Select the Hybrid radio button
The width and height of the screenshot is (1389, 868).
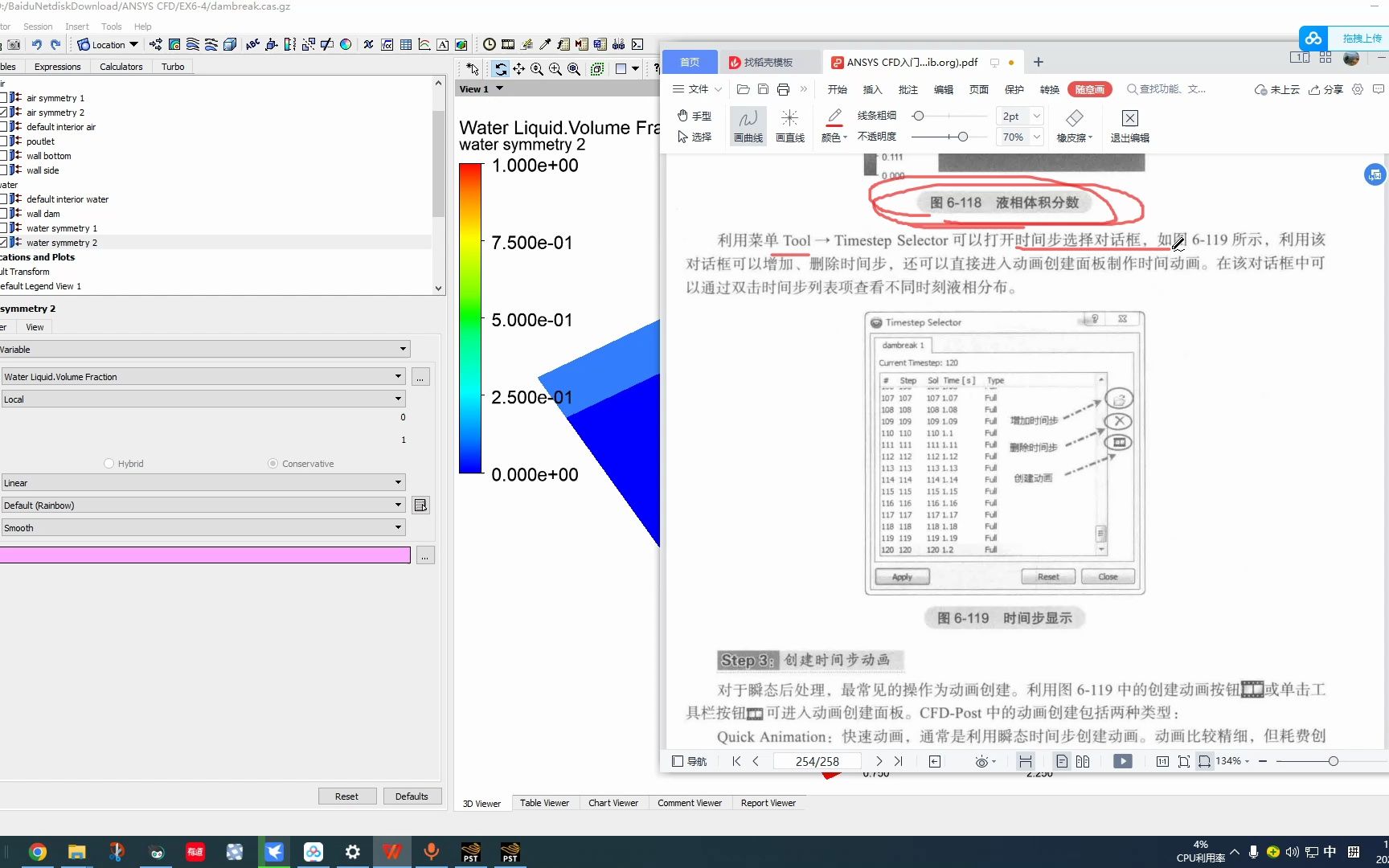pos(109,463)
